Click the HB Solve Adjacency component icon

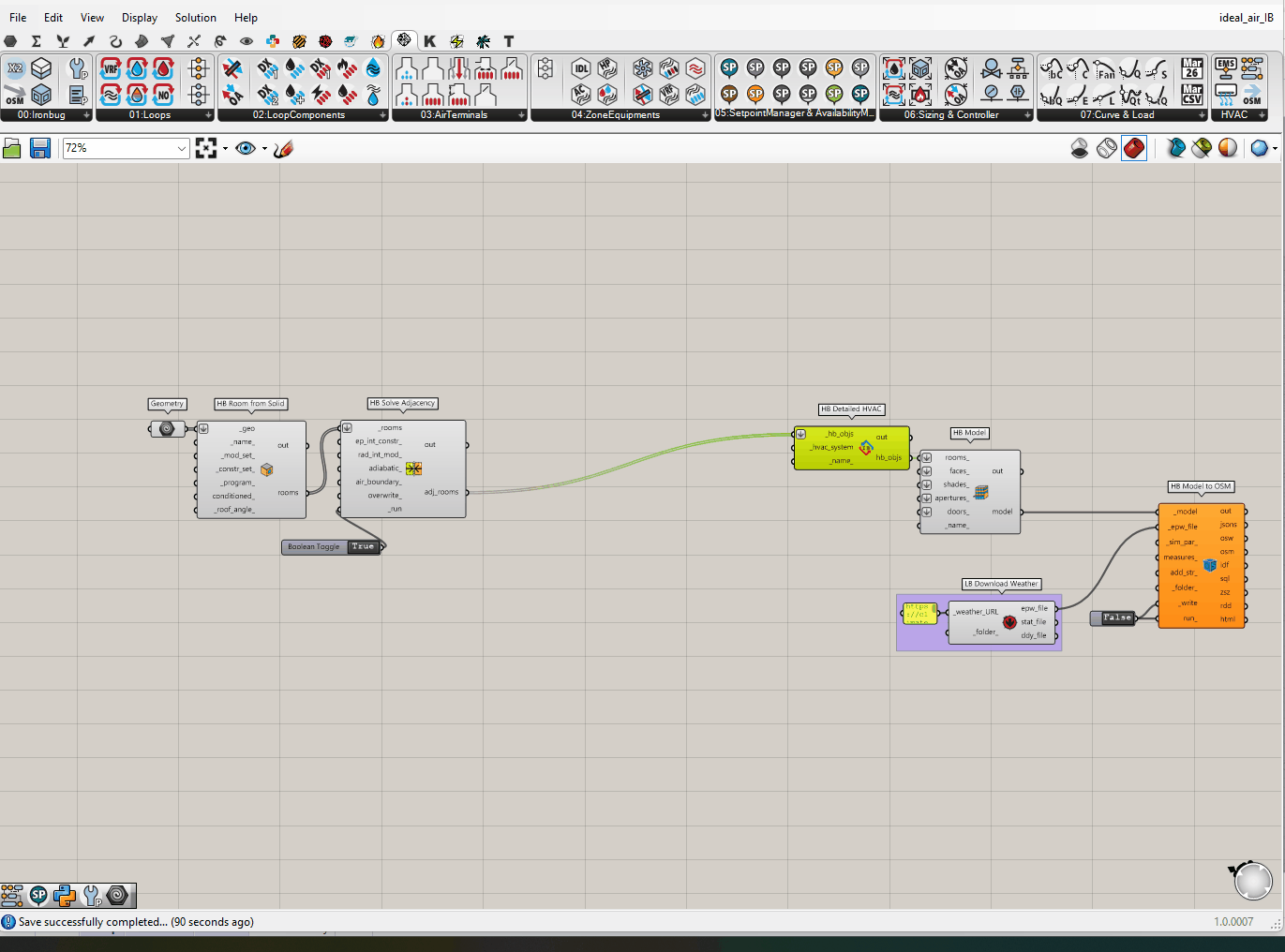coord(413,469)
